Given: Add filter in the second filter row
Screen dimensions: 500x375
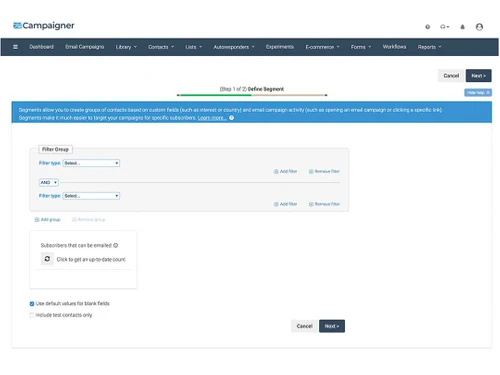Looking at the screenshot, I should [286, 204].
